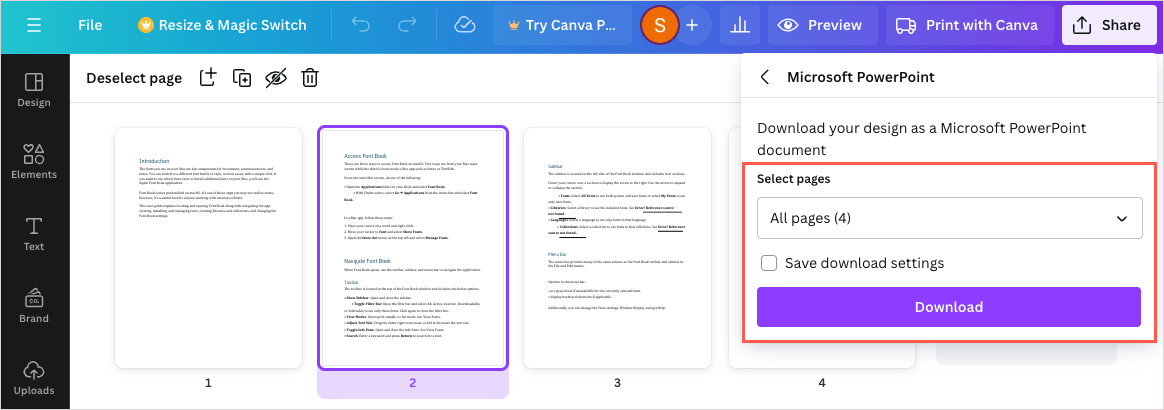This screenshot has width=1164, height=410.
Task: Open the Text side panel
Action: pos(34,234)
